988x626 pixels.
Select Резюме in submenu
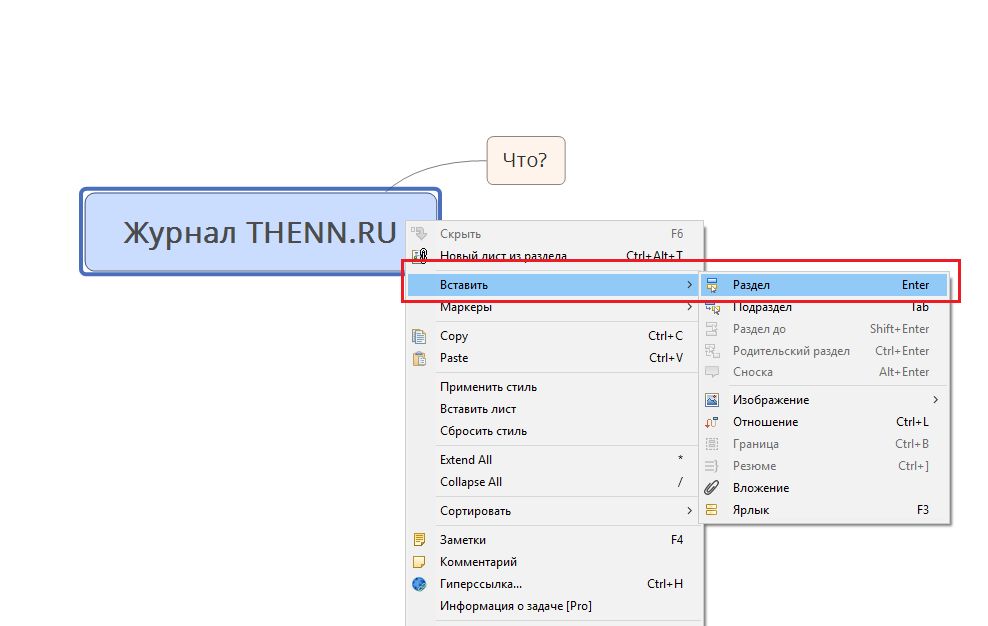pos(824,466)
